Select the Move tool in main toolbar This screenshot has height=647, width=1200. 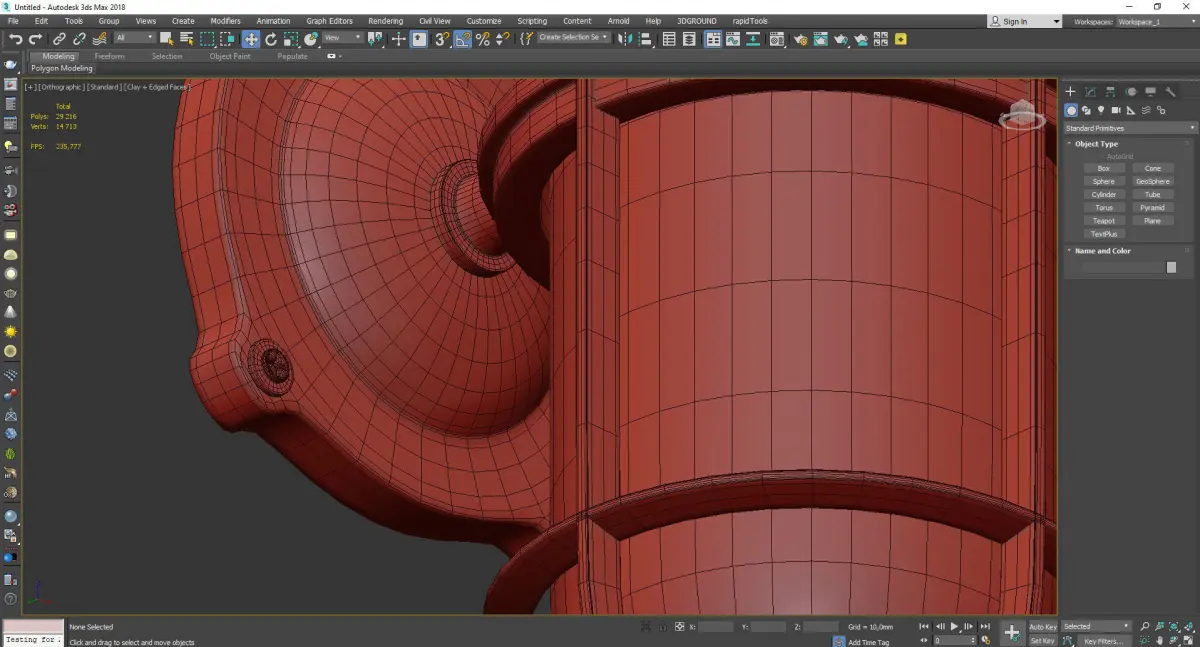point(250,39)
